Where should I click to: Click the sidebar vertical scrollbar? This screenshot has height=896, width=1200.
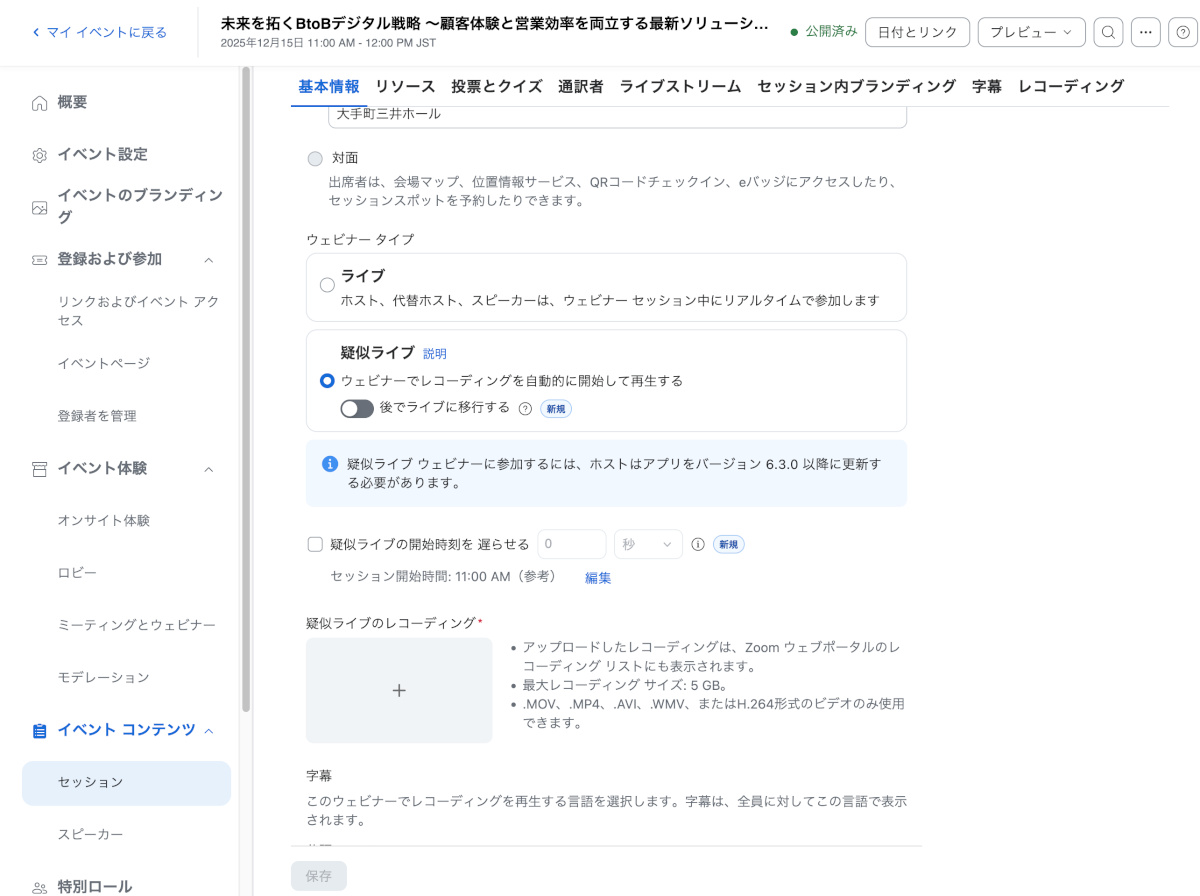(x=246, y=390)
